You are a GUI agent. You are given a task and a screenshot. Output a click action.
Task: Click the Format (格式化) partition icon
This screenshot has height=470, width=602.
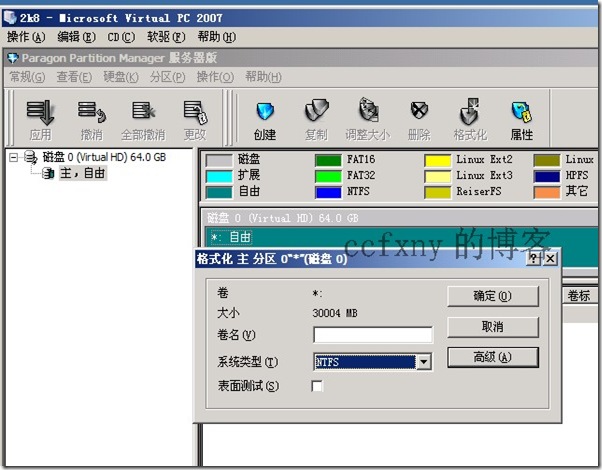coord(470,111)
